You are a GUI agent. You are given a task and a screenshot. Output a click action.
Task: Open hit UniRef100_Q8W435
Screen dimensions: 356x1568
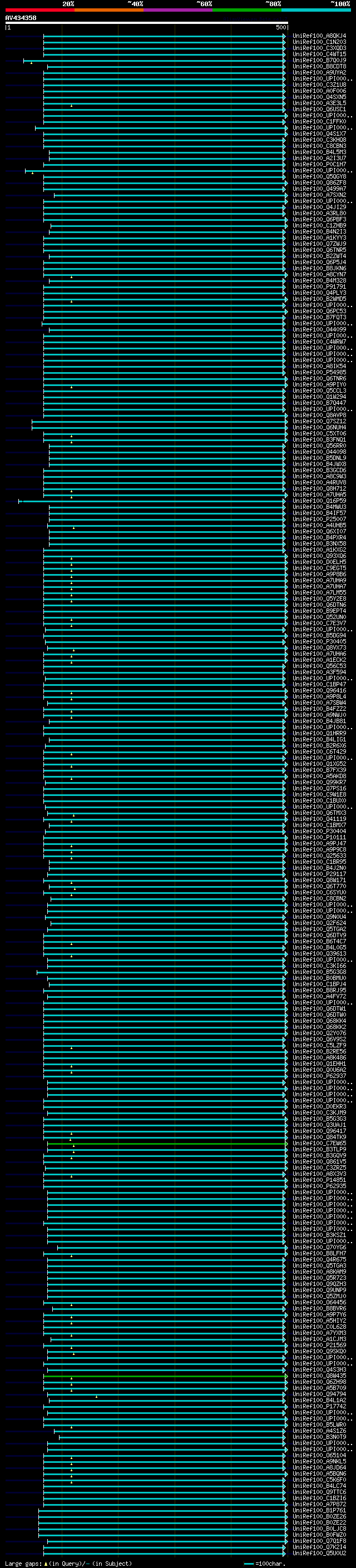(x=319, y=1376)
